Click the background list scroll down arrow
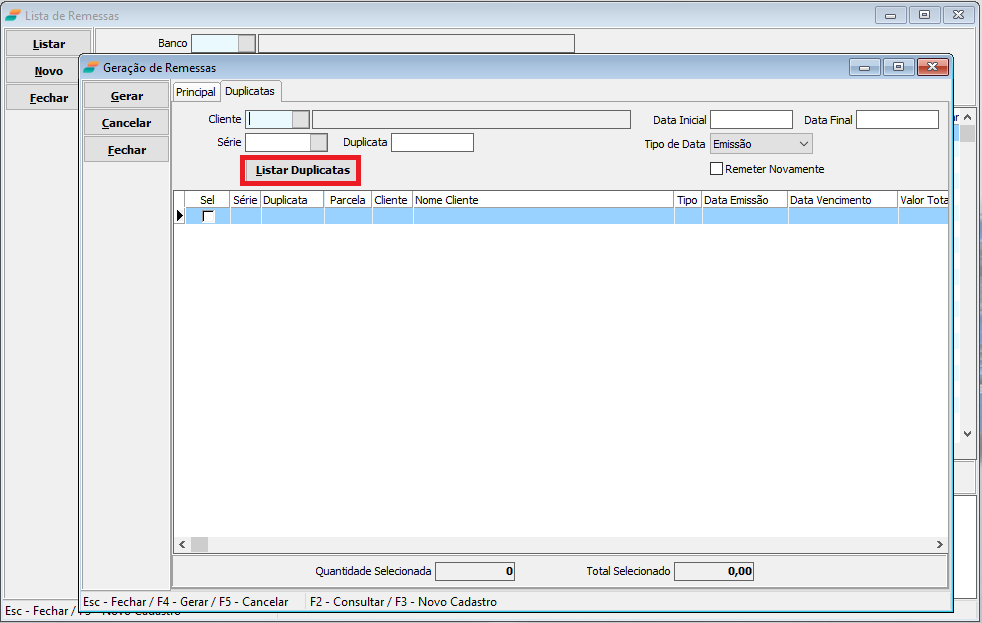Viewport: 982px width, 623px height. 967,434
